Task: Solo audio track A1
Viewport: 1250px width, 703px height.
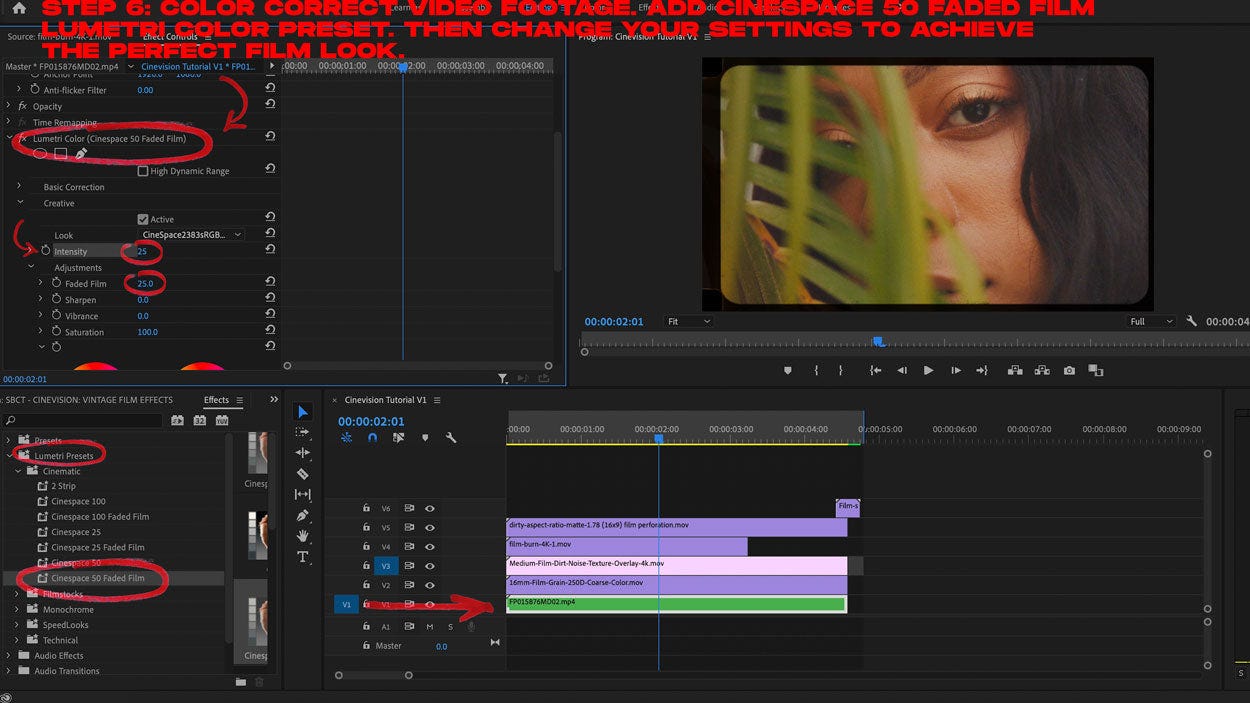Action: tap(450, 626)
